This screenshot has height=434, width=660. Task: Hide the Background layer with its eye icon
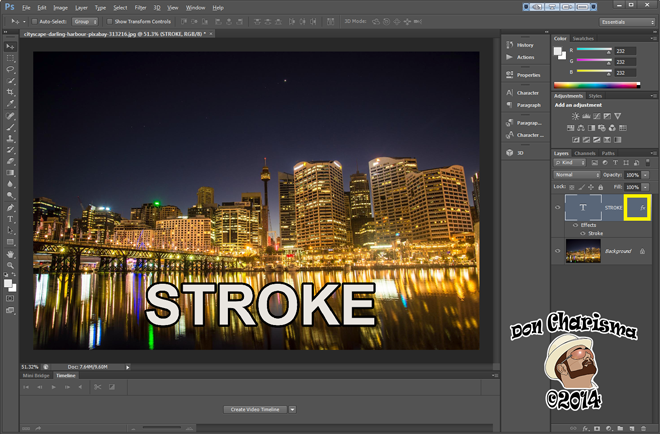pyautogui.click(x=558, y=251)
